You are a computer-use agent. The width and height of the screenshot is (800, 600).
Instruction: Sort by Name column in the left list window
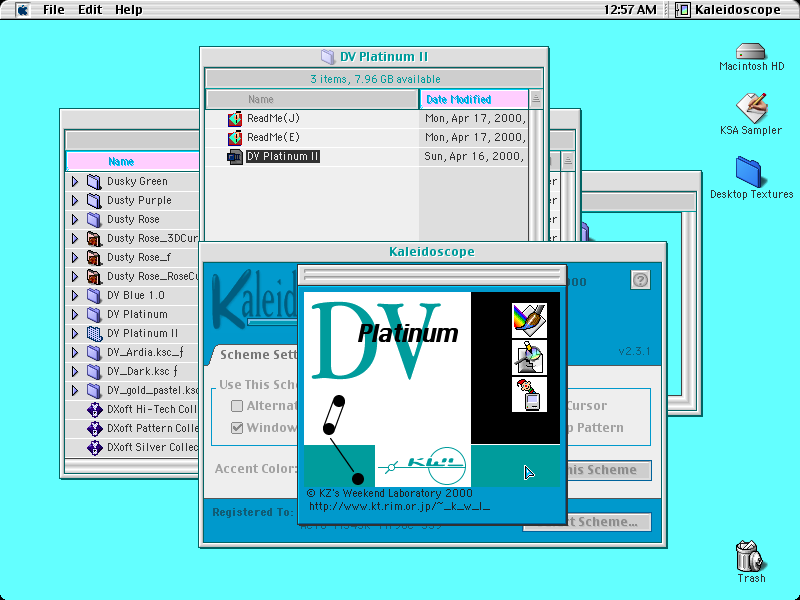coord(133,161)
